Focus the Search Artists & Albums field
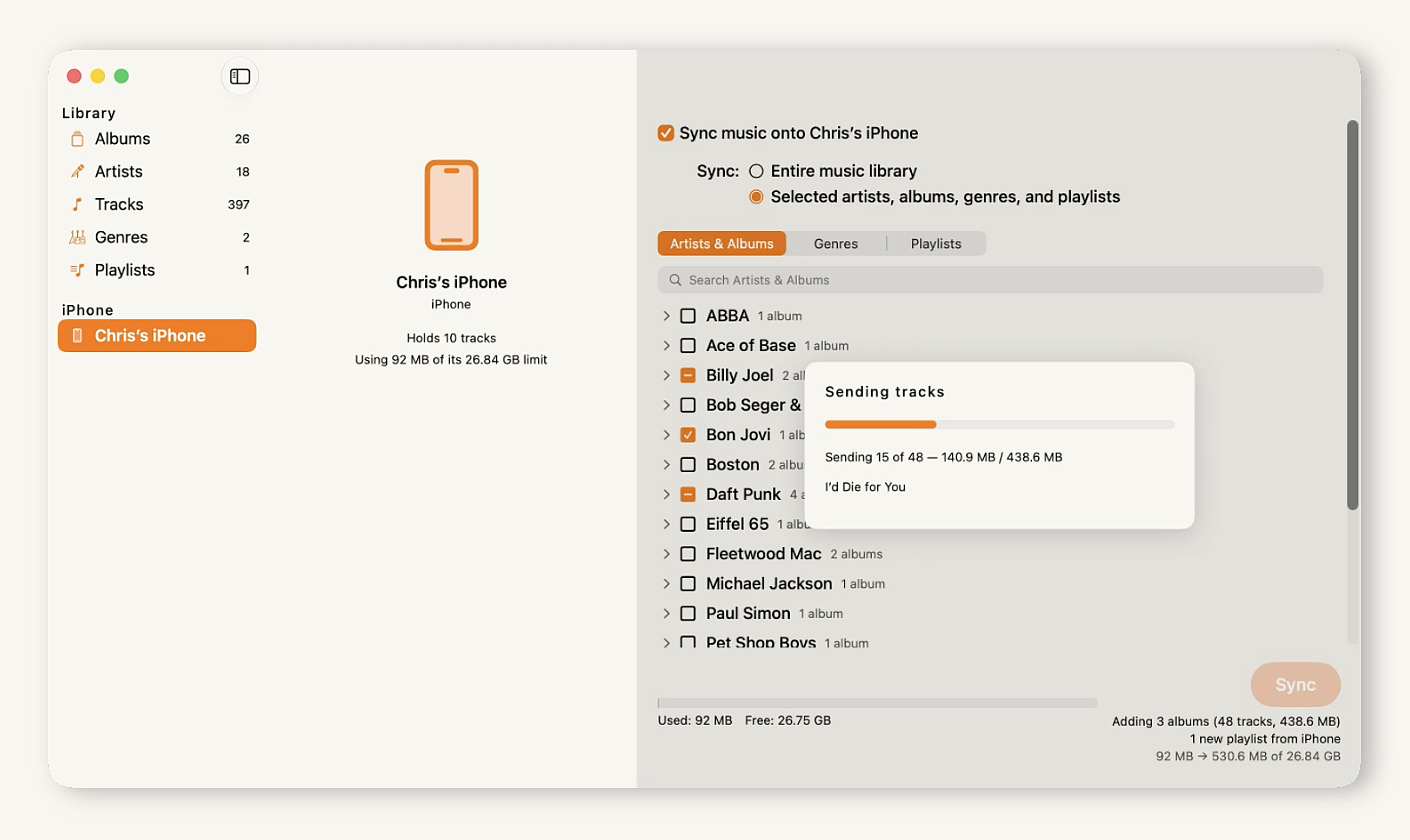This screenshot has width=1410, height=840. click(990, 280)
